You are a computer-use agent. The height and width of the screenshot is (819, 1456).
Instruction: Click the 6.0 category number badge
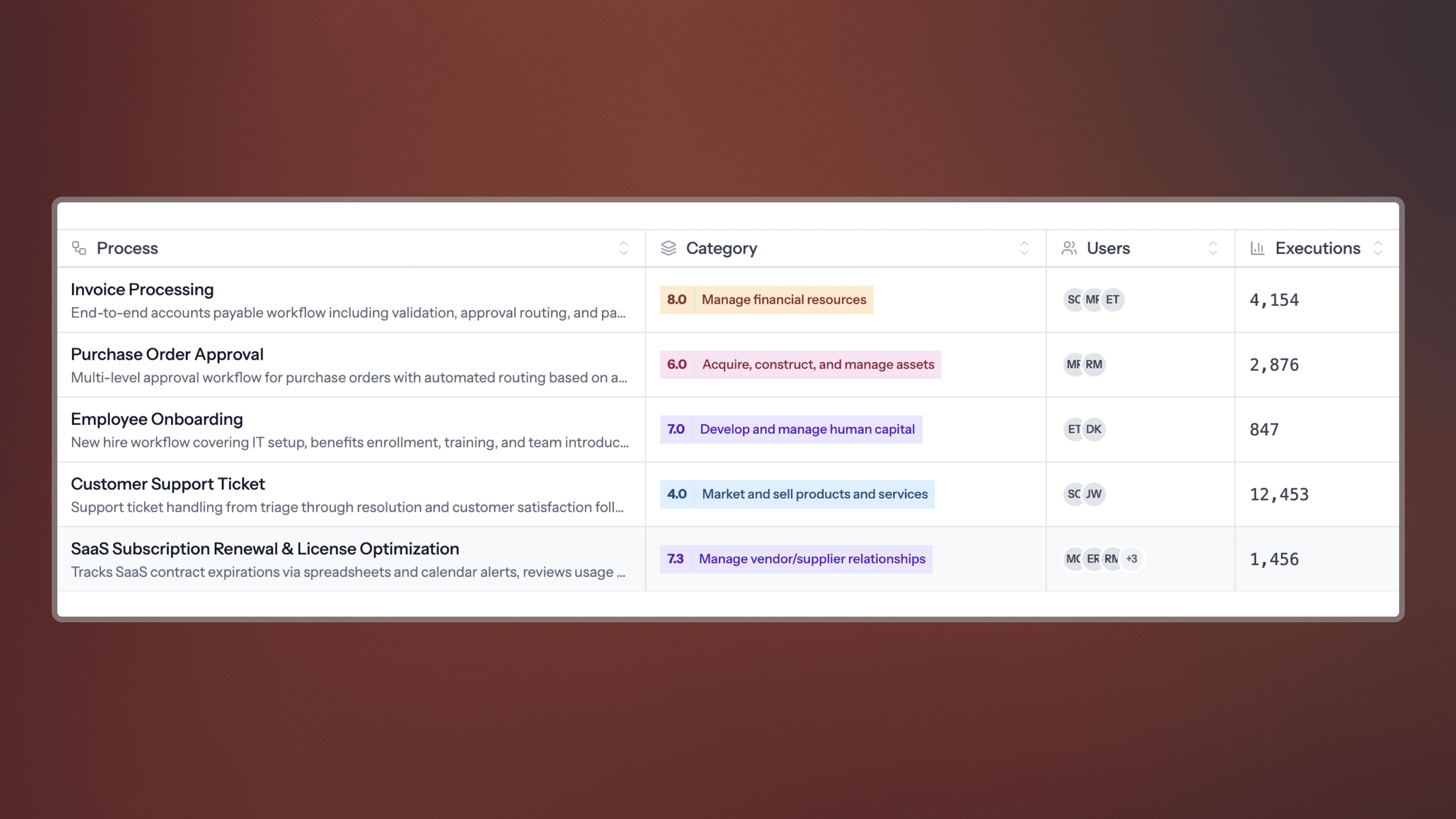point(676,364)
